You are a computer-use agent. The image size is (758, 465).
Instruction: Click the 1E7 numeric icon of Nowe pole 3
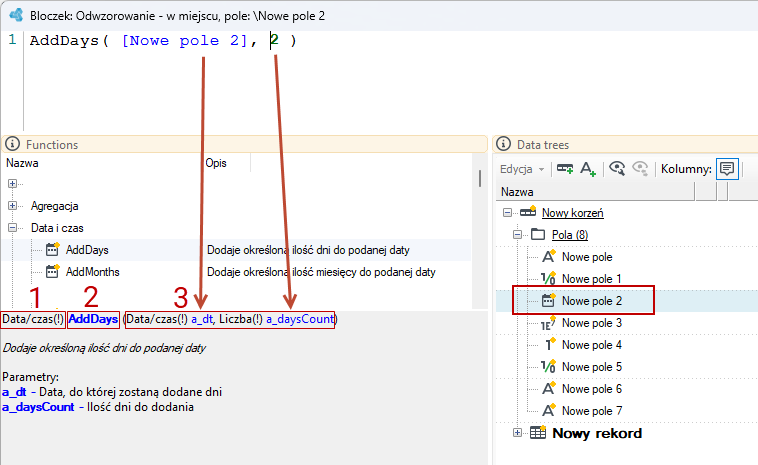(548, 323)
